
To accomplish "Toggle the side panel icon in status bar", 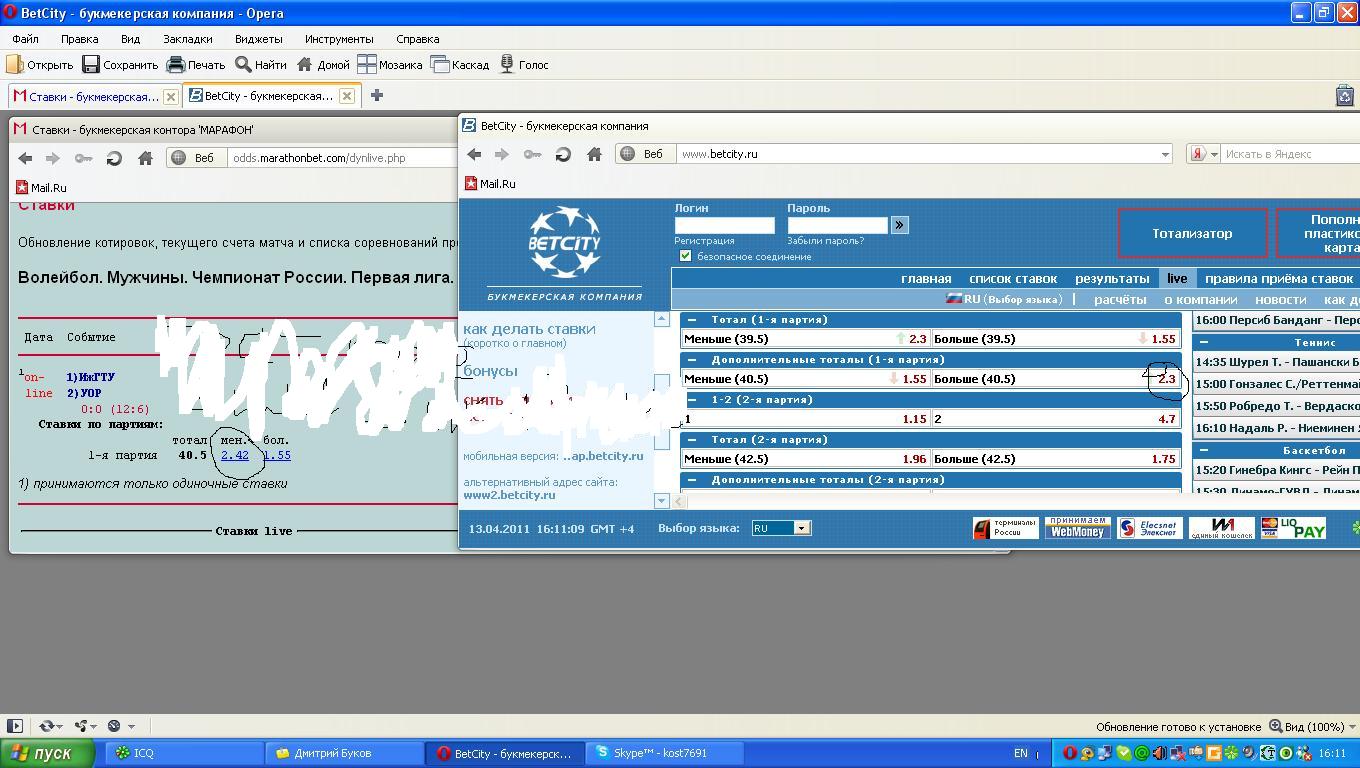I will [14, 726].
